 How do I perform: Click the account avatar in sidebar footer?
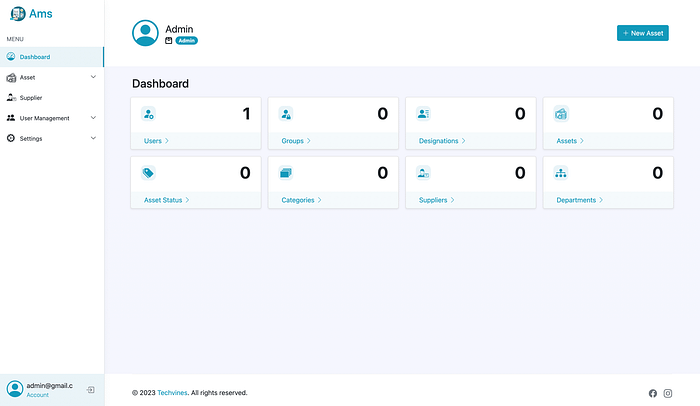[15, 389]
